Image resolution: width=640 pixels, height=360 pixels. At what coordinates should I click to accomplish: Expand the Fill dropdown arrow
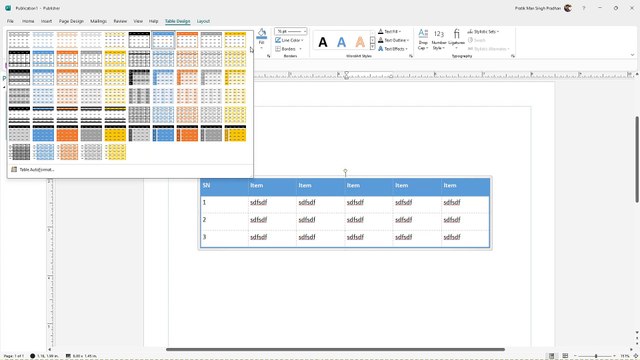point(262,48)
